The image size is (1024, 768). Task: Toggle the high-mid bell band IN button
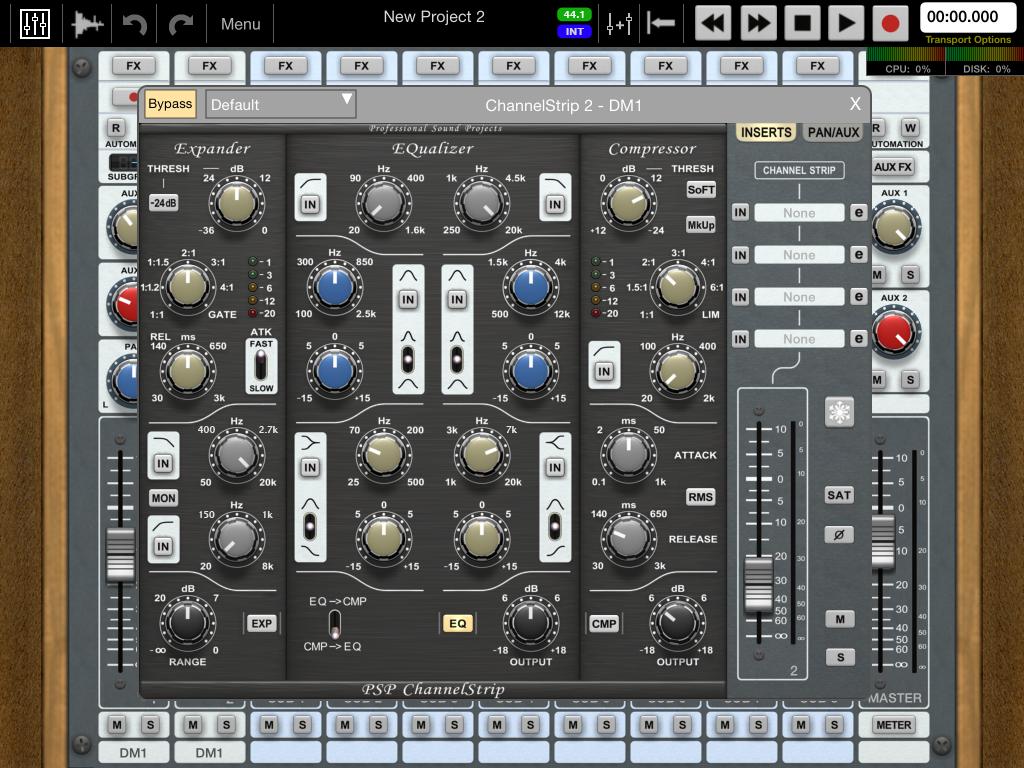[457, 299]
